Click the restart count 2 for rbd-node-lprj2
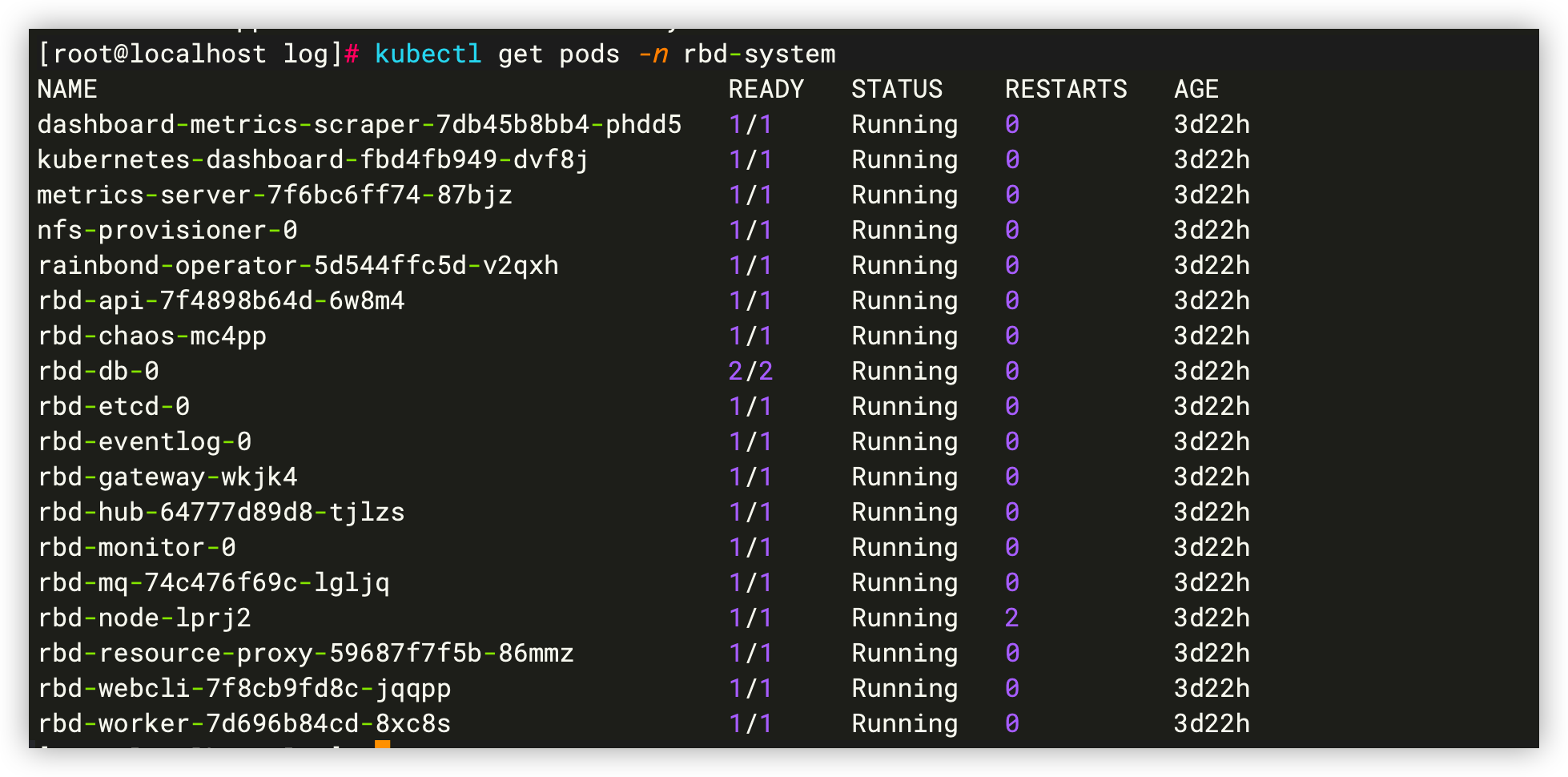This screenshot has height=777, width=1568. [1011, 618]
